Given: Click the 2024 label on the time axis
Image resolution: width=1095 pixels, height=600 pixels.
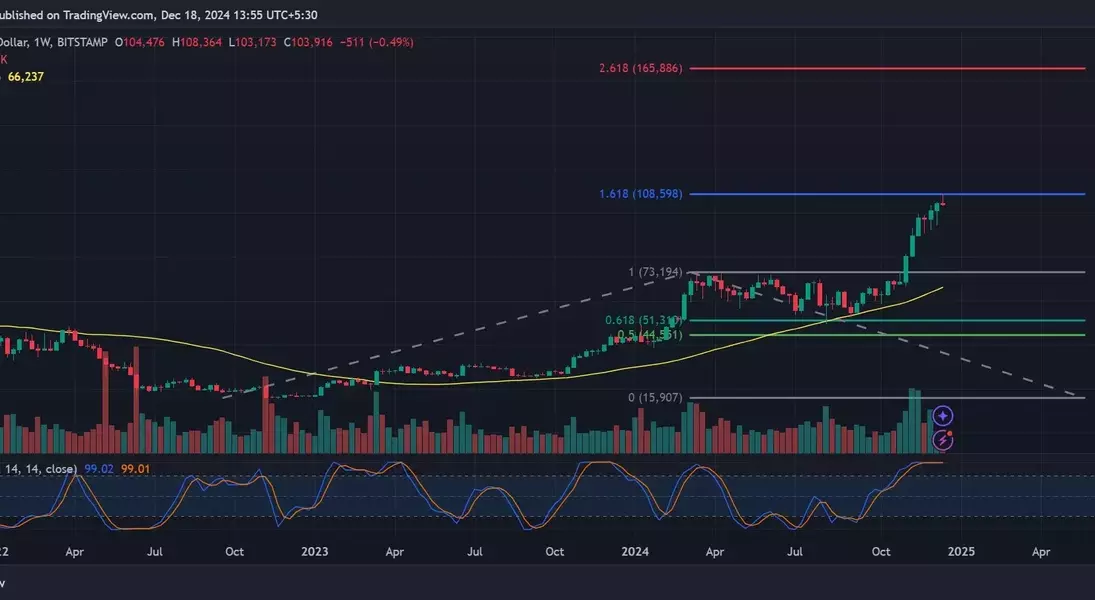Looking at the screenshot, I should (634, 551).
